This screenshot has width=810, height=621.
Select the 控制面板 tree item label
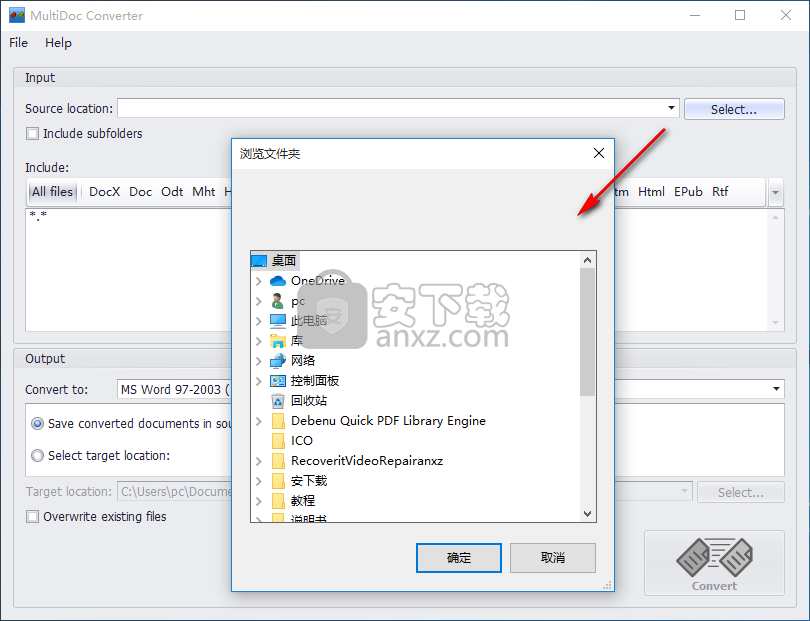pyautogui.click(x=315, y=381)
